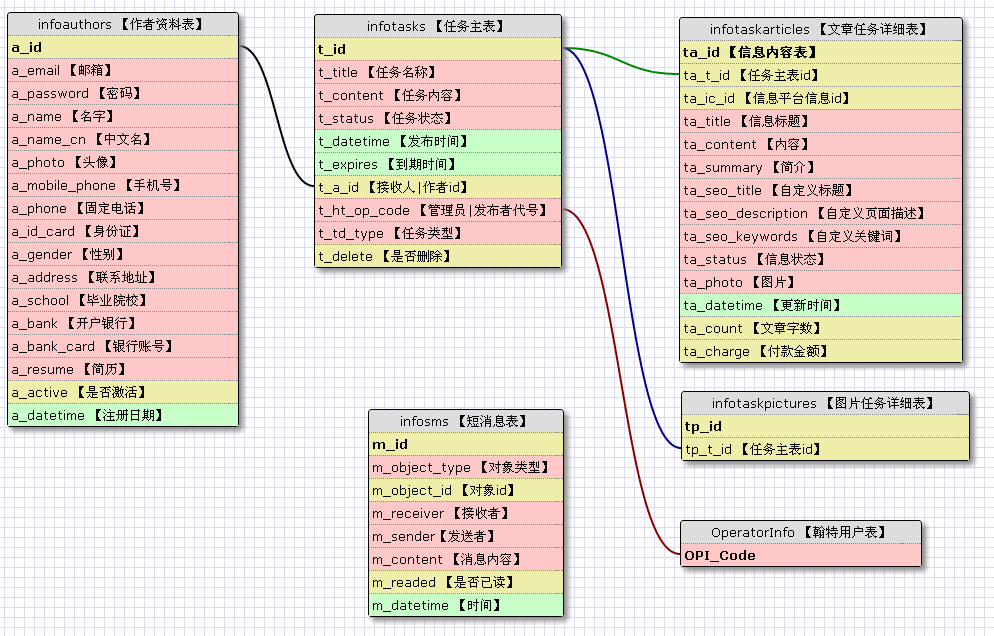Select the infosms table title
The image size is (994, 636).
[465, 421]
